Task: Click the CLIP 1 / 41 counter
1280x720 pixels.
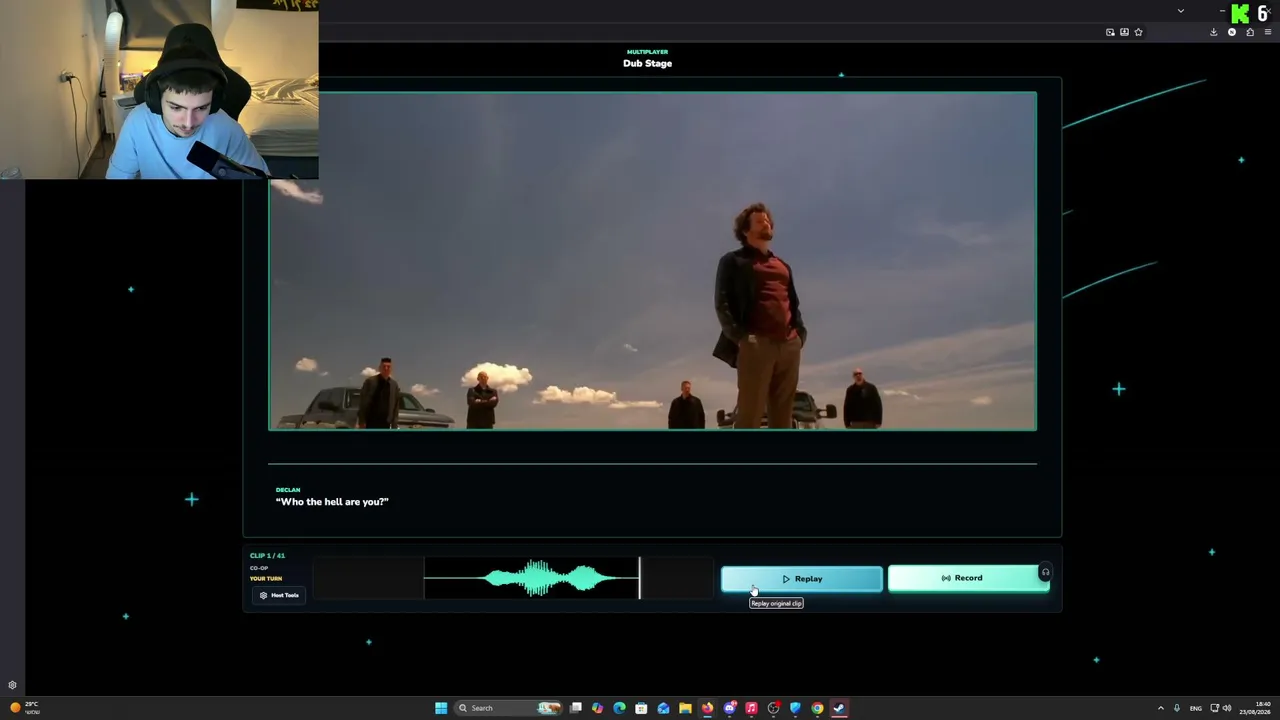Action: 267,556
